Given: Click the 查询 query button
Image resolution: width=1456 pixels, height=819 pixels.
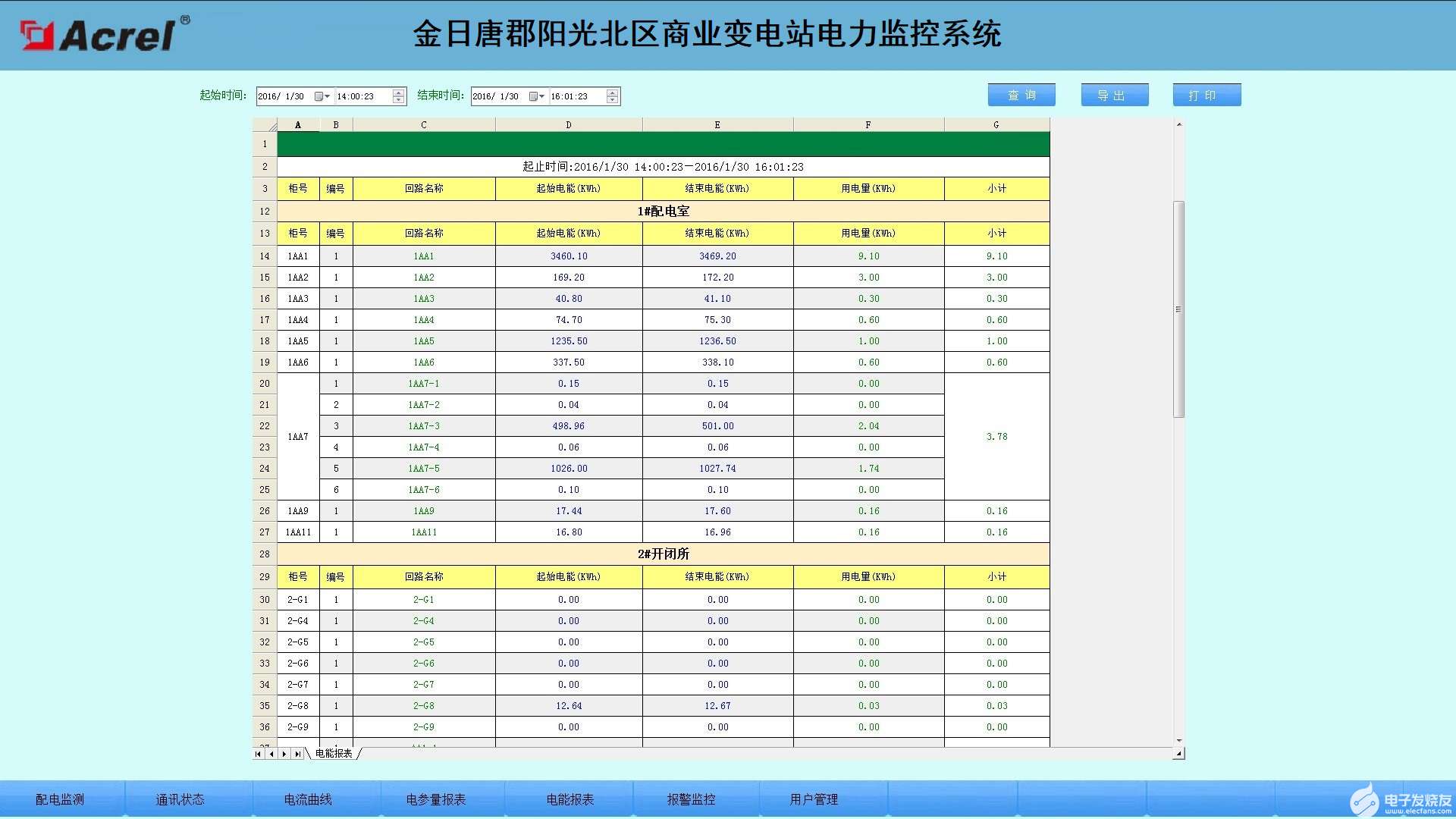Looking at the screenshot, I should pyautogui.click(x=1021, y=94).
